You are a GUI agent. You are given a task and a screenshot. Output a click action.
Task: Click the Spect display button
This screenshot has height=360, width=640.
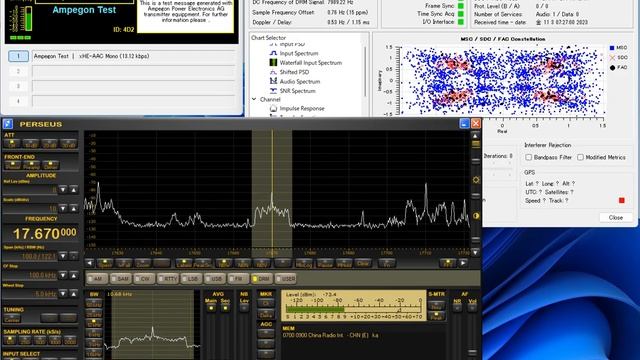point(105,264)
